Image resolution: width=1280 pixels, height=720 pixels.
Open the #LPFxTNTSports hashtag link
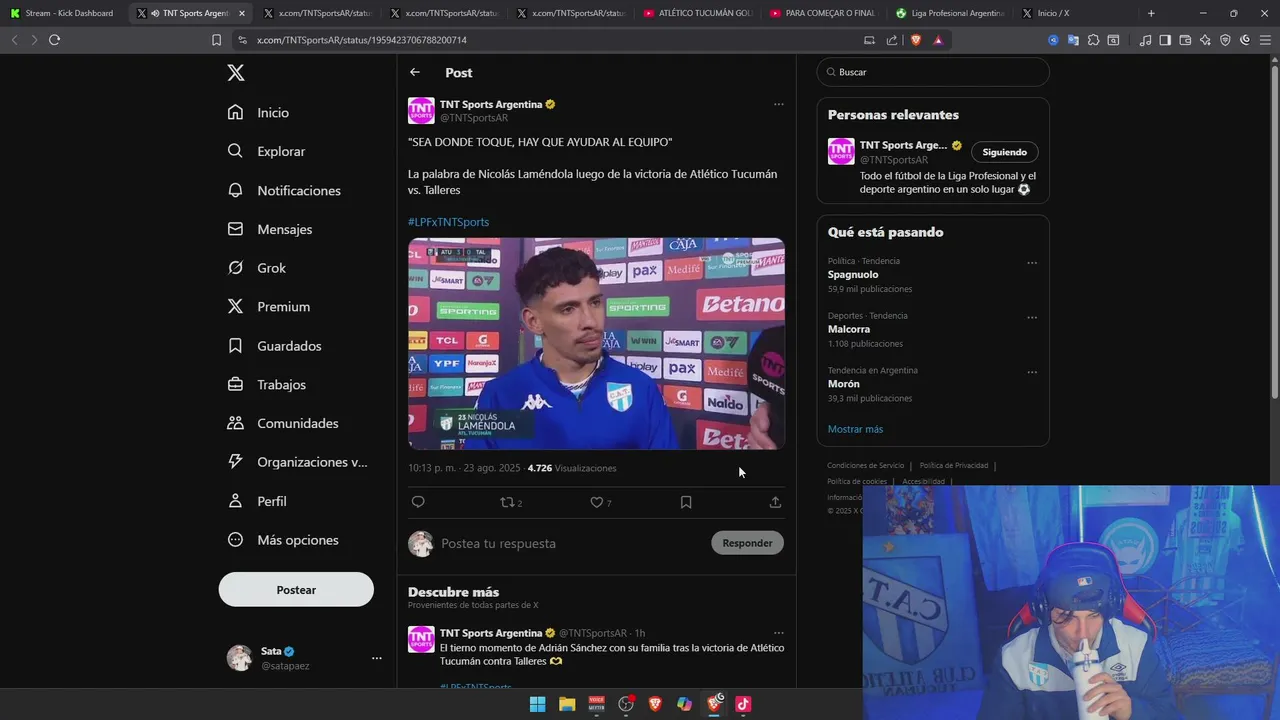(x=448, y=222)
